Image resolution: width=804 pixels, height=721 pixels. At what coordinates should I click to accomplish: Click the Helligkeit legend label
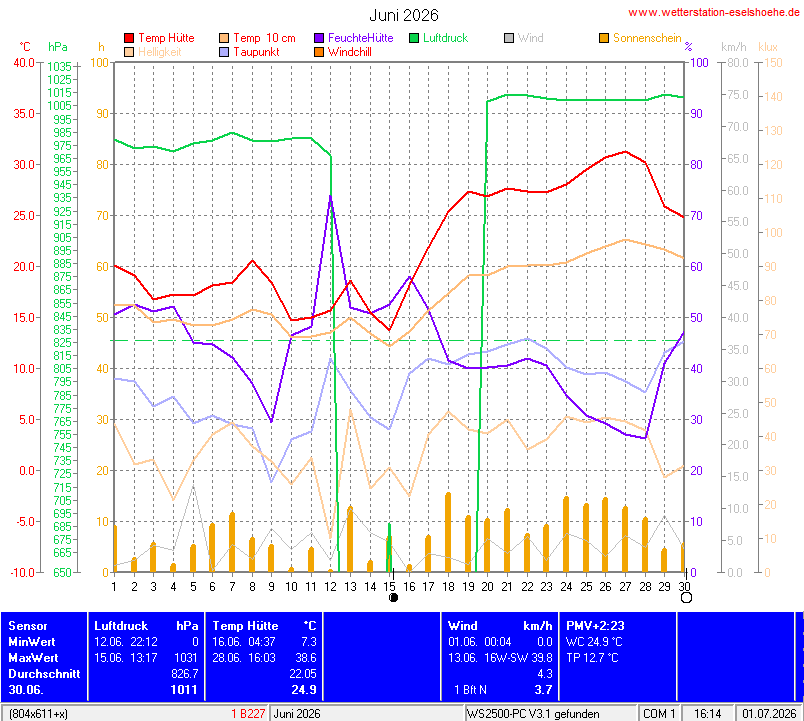[x=160, y=52]
